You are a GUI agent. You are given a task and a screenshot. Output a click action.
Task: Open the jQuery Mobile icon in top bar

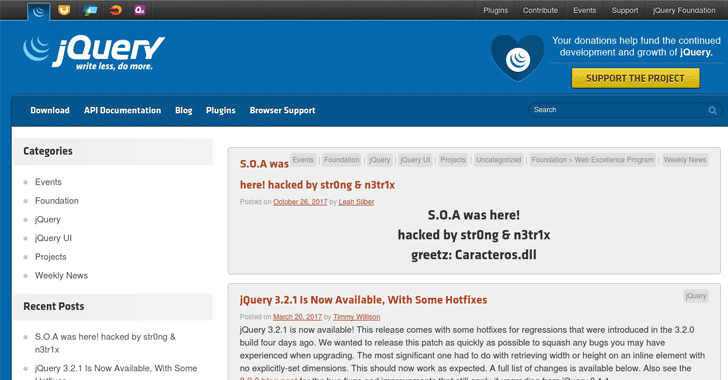pyautogui.click(x=90, y=10)
